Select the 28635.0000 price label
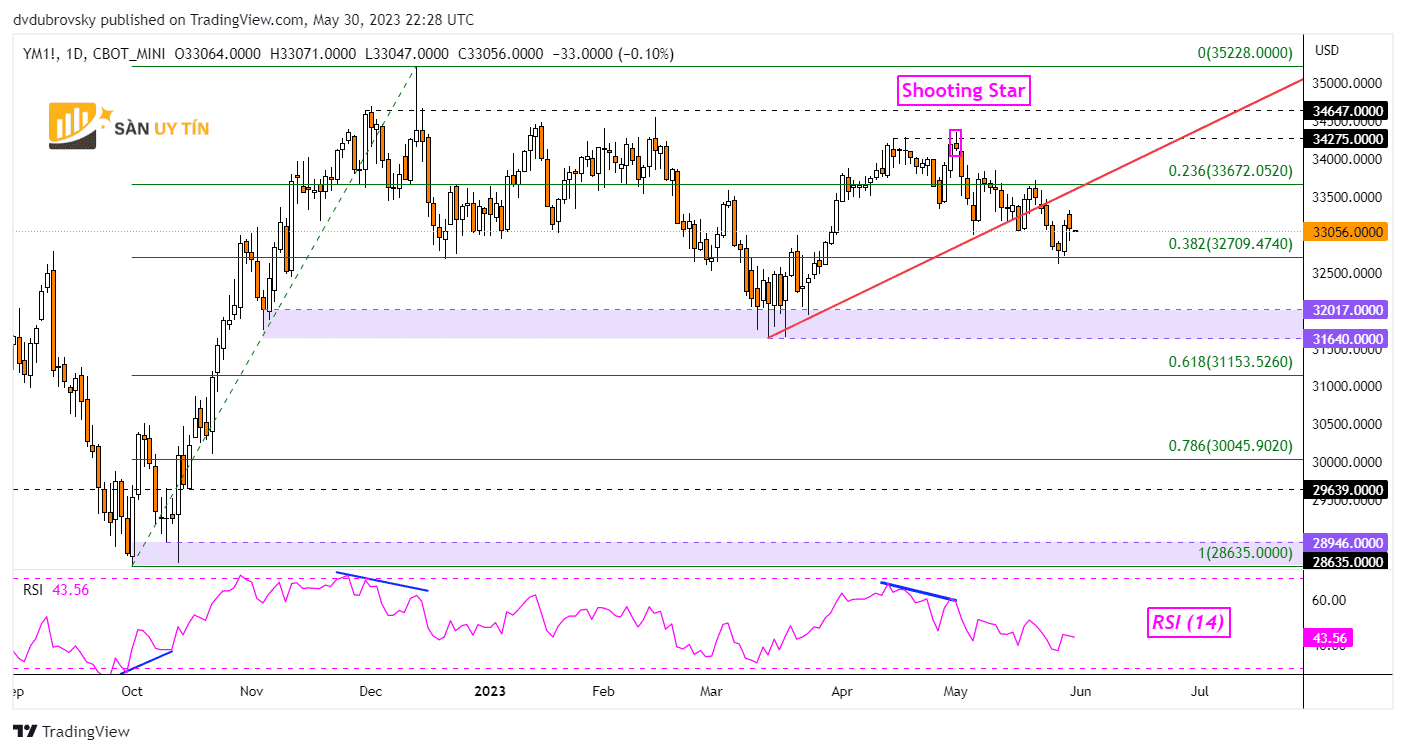The height and width of the screenshot is (753, 1406). 1348,562
